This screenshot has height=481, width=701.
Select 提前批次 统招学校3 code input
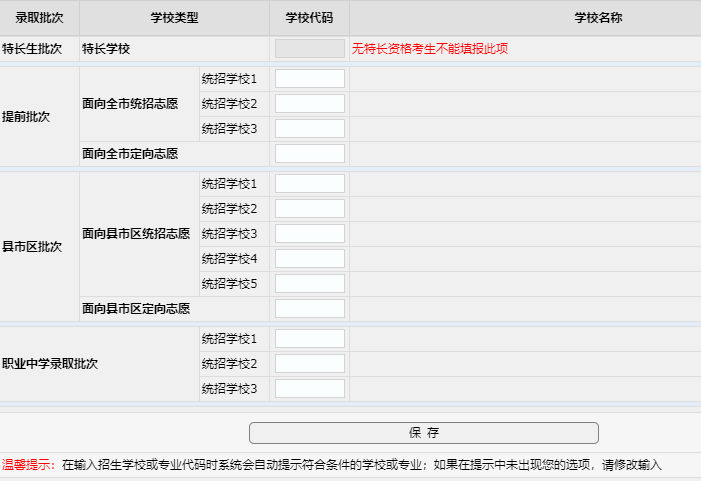(x=310, y=129)
